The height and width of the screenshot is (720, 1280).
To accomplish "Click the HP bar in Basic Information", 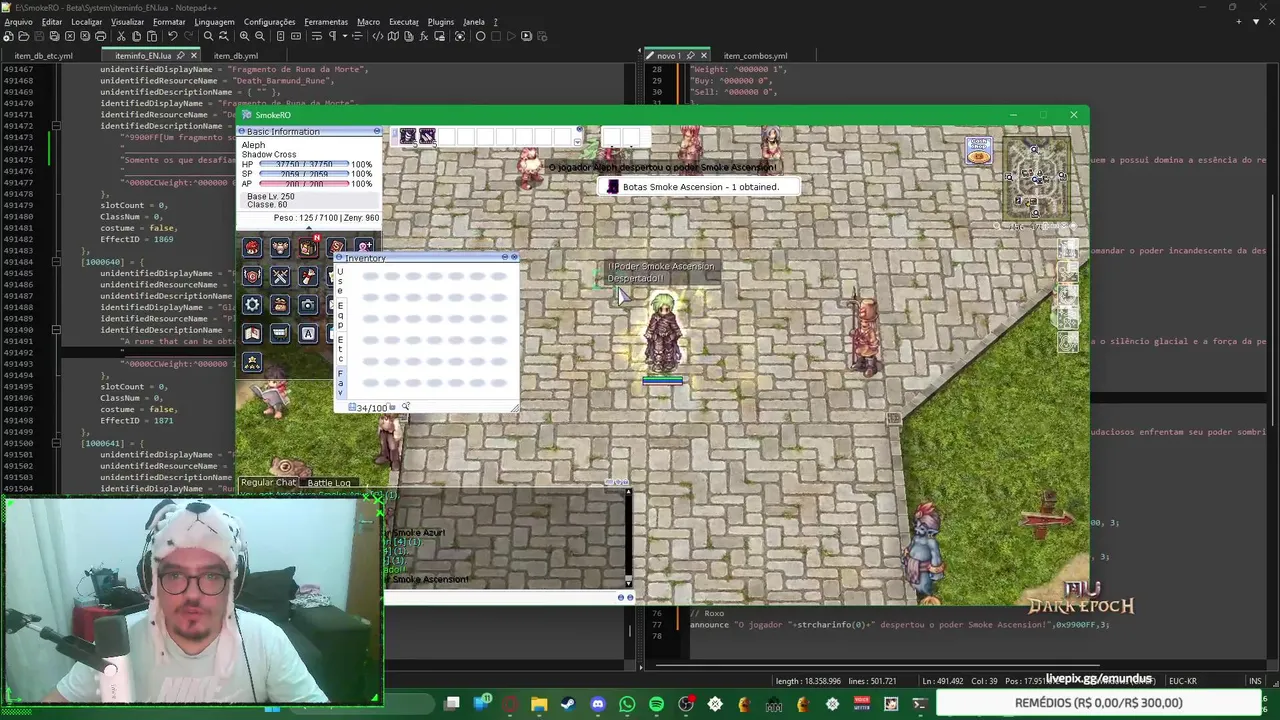I will 303,164.
